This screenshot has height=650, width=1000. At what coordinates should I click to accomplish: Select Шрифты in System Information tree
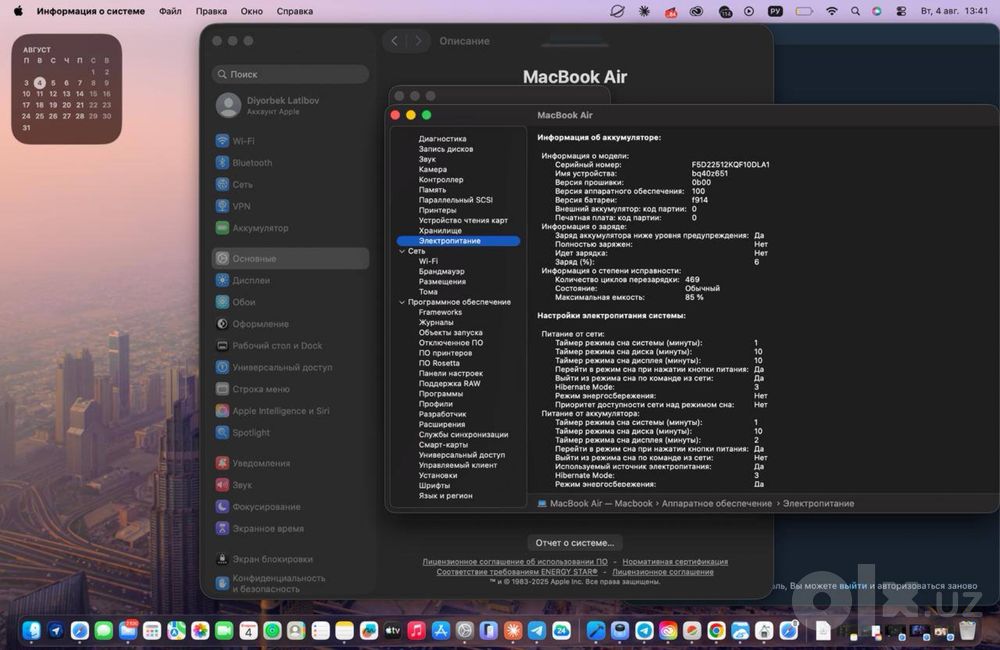(x=434, y=486)
